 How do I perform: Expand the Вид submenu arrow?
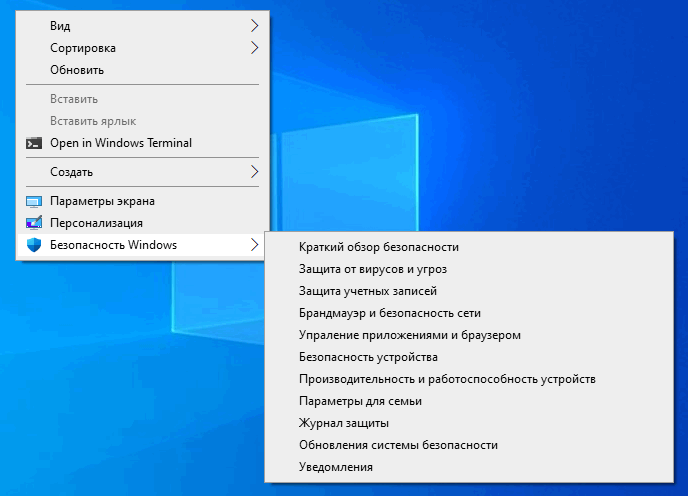click(254, 25)
